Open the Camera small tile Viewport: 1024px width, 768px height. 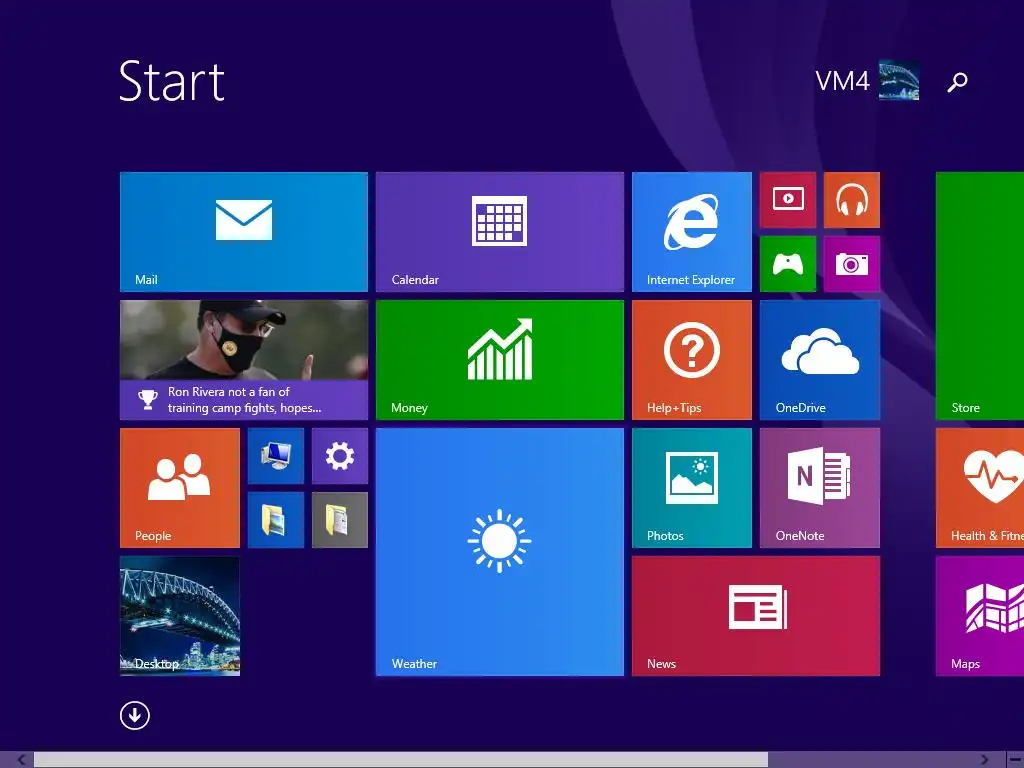point(852,264)
